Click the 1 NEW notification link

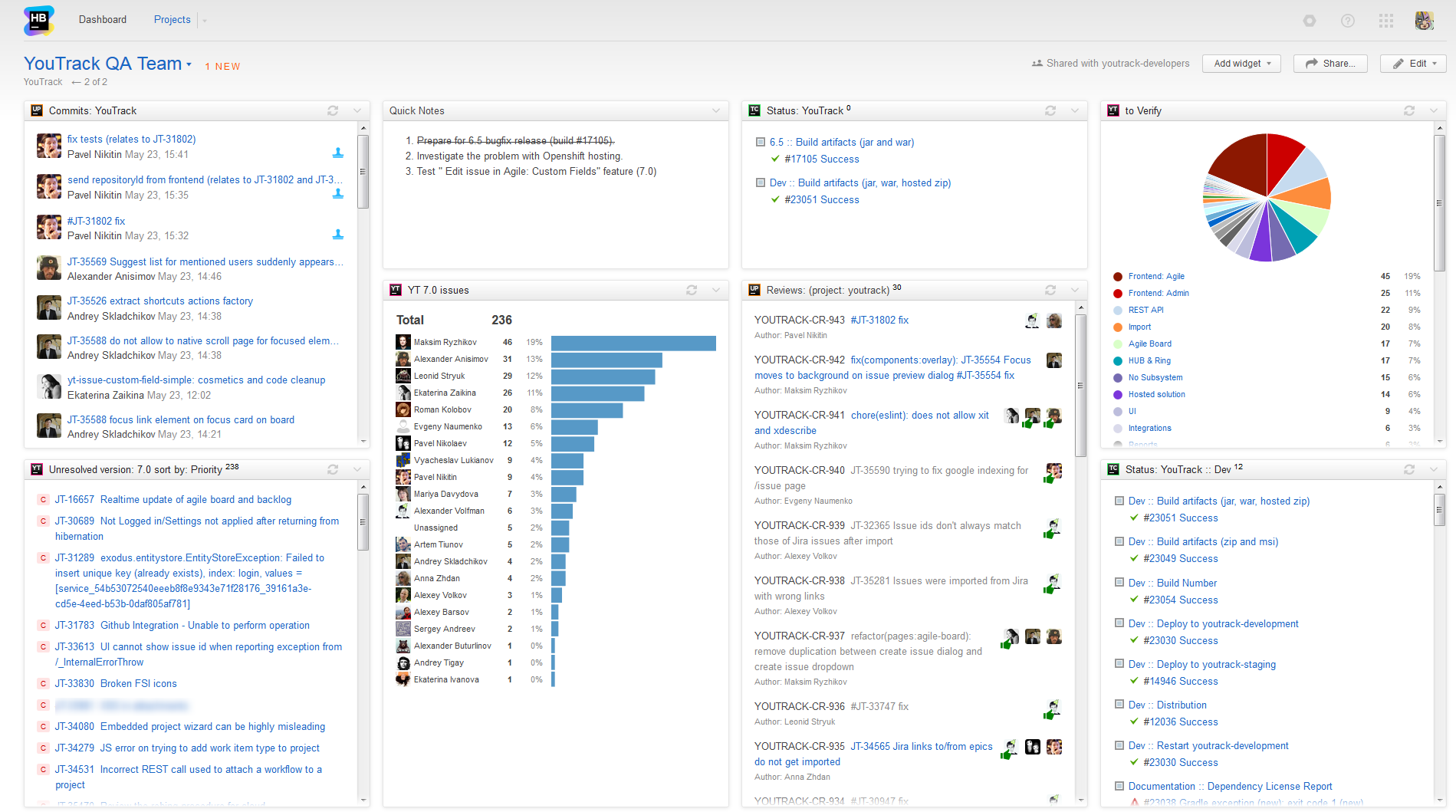[222, 67]
